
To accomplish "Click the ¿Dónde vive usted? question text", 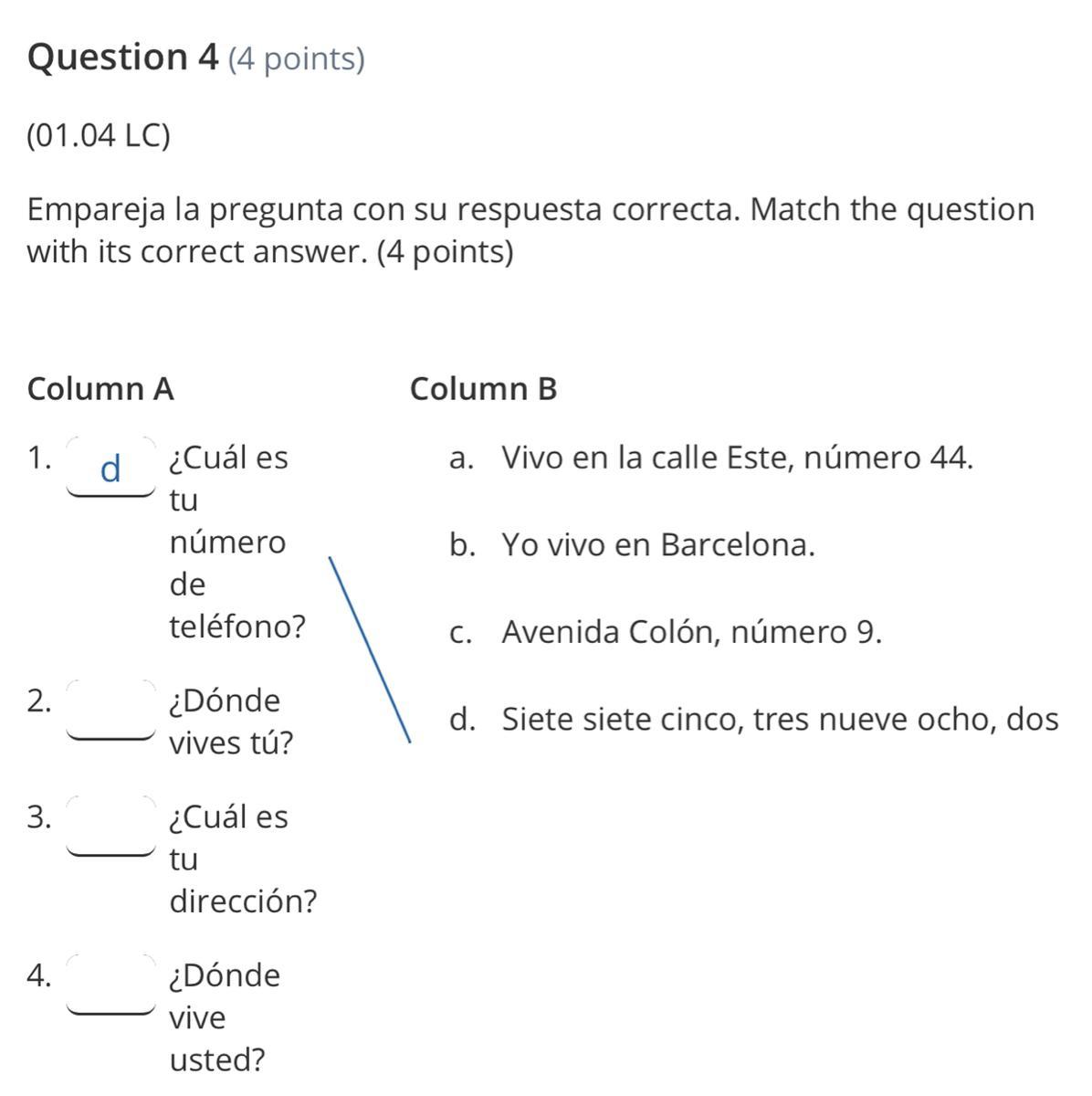I will 226,1017.
